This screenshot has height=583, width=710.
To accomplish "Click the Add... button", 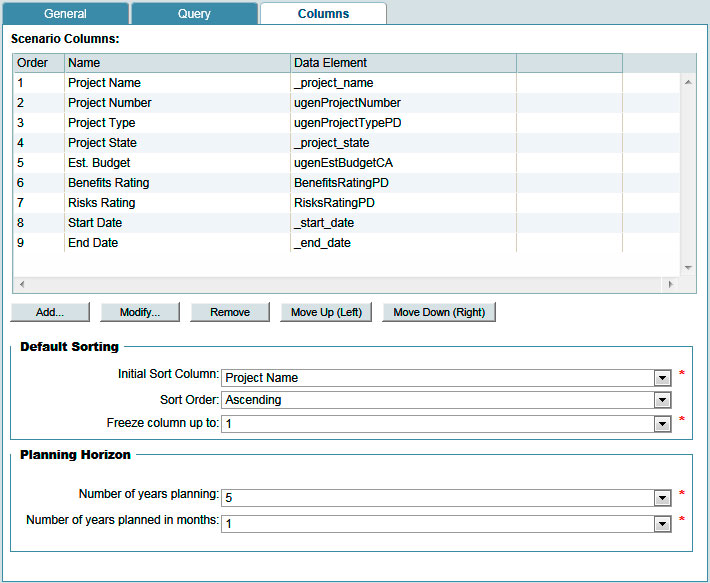I will click(50, 312).
